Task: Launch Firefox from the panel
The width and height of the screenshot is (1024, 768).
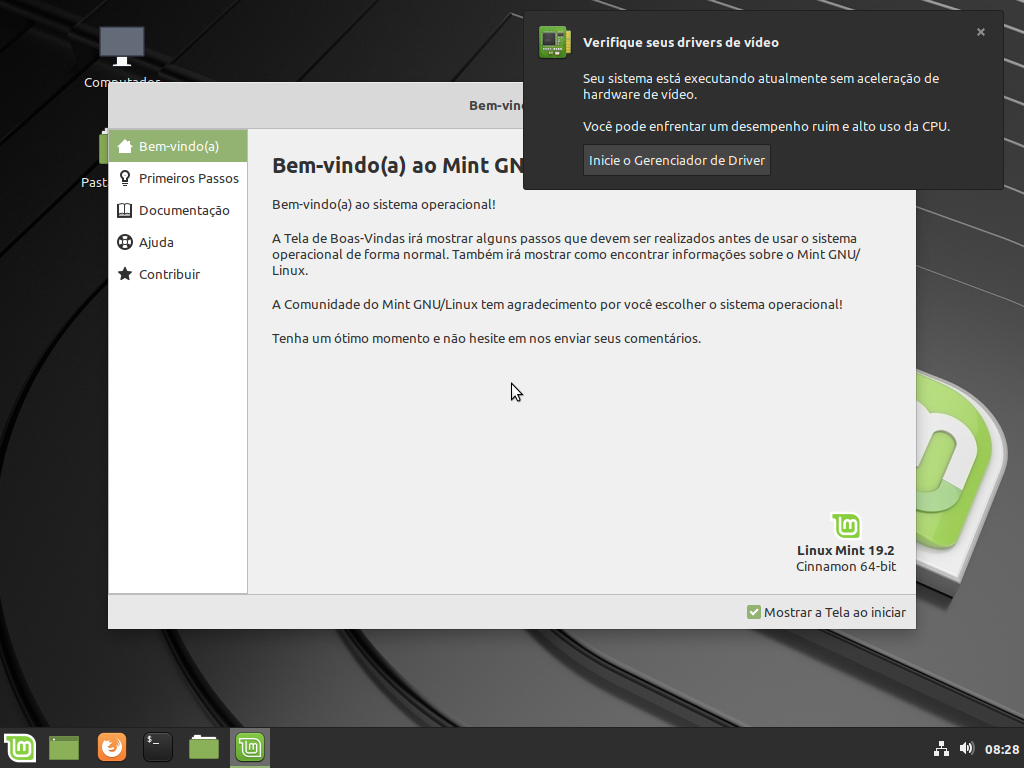Action: tap(112, 747)
